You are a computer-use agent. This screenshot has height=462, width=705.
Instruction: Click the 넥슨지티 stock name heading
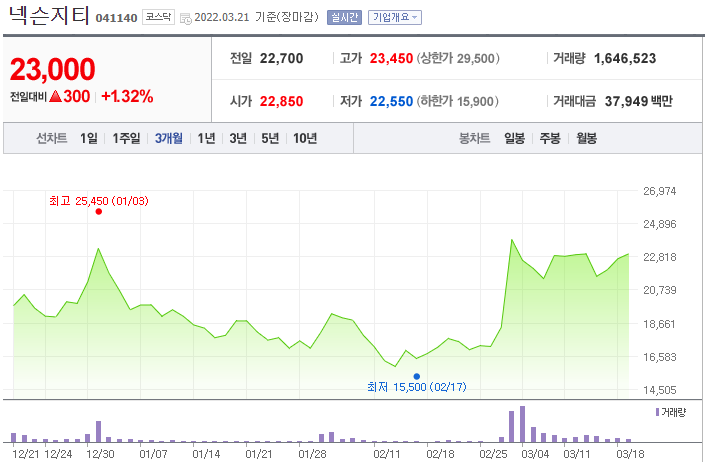[x=49, y=15]
